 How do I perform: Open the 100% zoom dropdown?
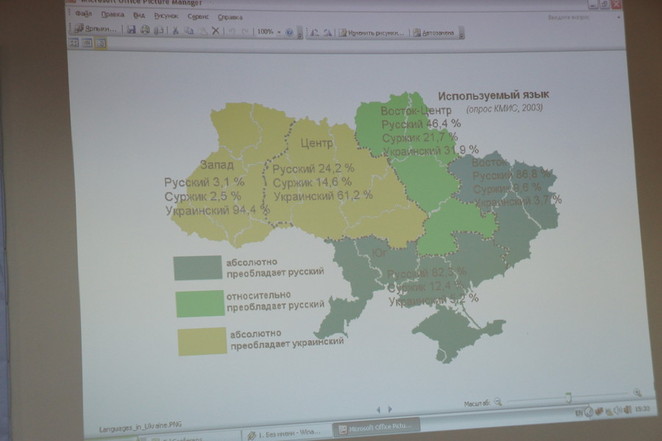277,32
